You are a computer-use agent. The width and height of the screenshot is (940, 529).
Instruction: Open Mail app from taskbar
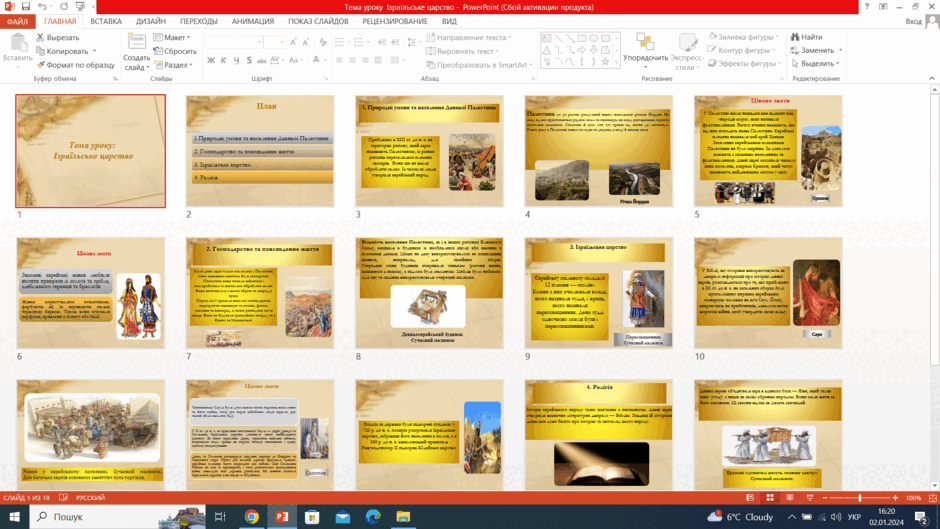[x=342, y=516]
